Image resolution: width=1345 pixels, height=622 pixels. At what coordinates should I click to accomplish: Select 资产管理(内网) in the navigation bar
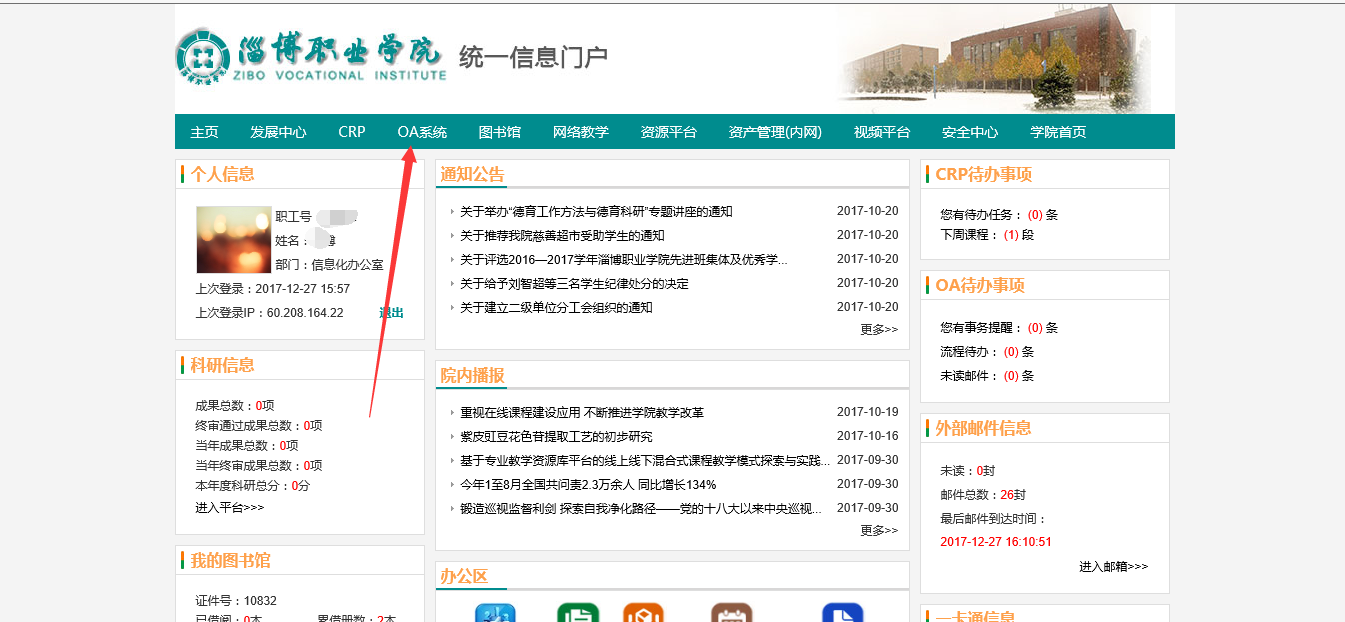coord(775,132)
